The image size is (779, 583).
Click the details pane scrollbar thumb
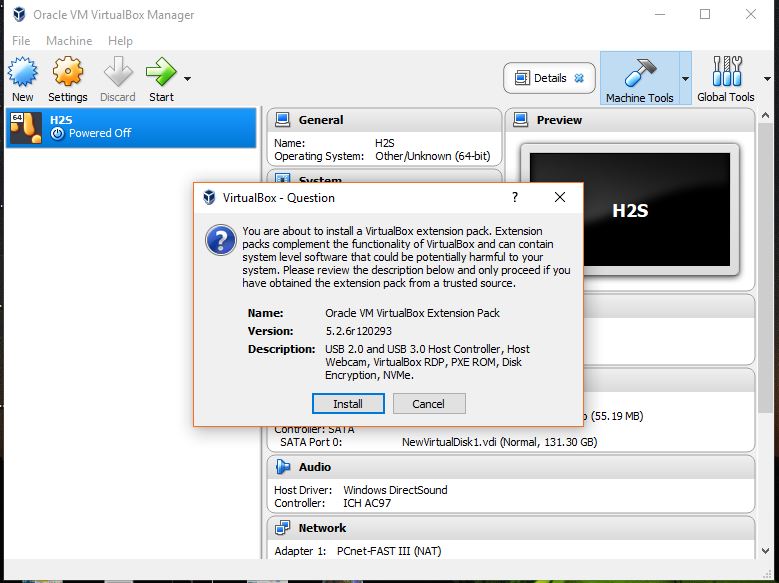point(766,268)
